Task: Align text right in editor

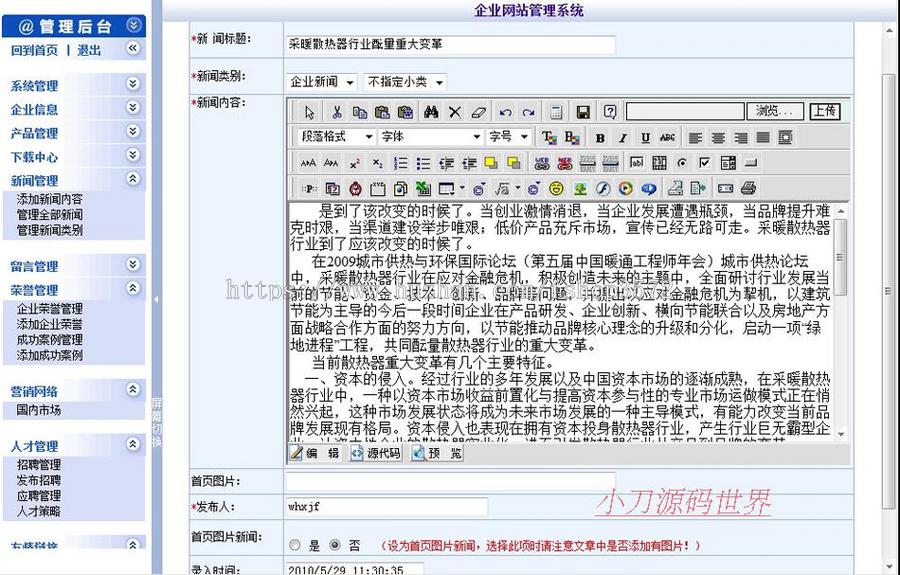Action: tap(740, 138)
